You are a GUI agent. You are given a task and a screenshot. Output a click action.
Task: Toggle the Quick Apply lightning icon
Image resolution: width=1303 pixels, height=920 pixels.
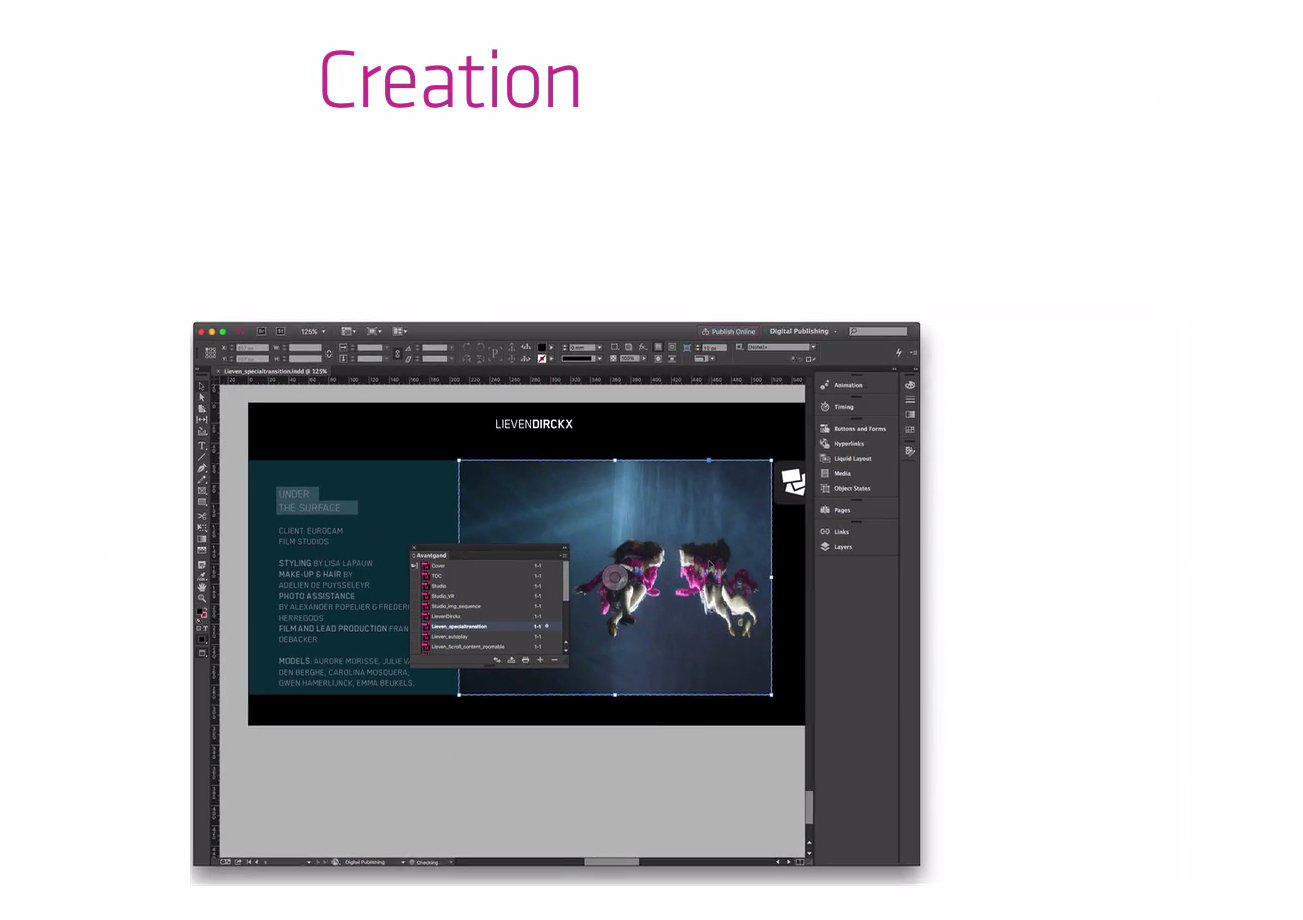(x=898, y=352)
